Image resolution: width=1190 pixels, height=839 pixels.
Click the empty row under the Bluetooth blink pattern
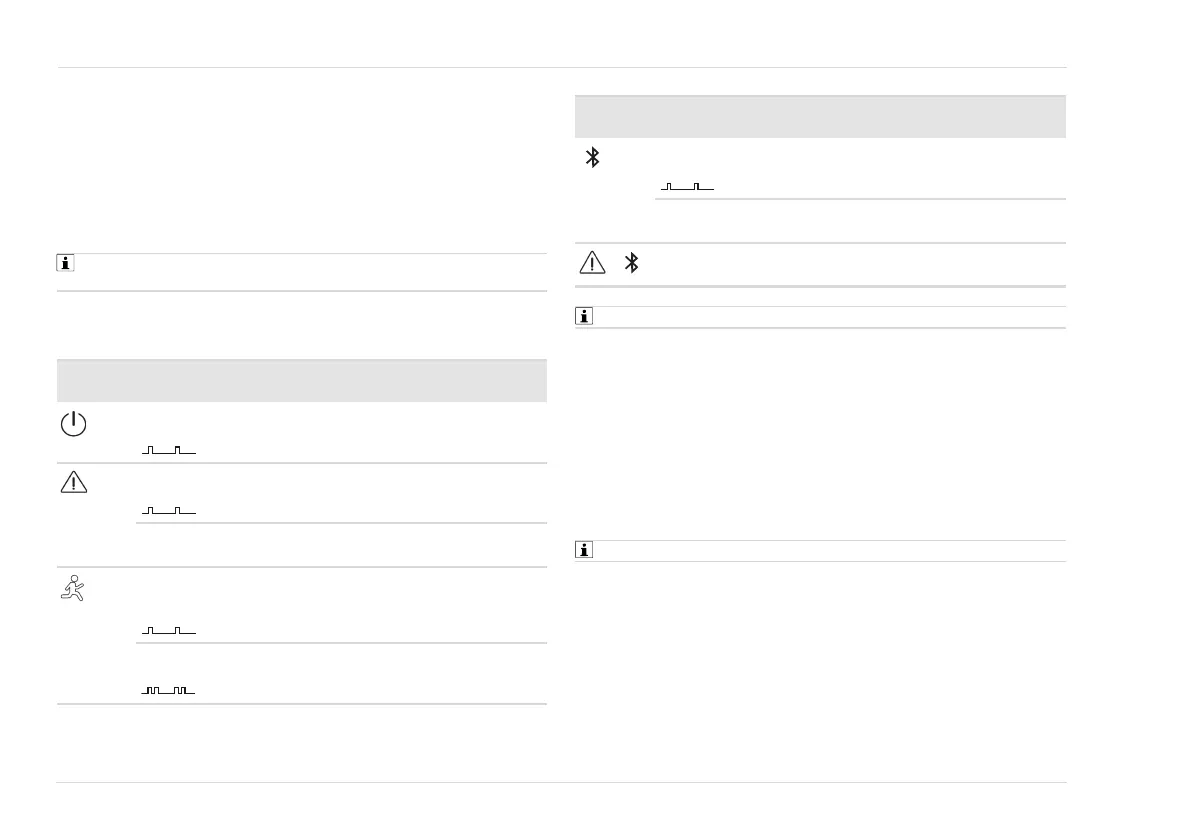point(860,220)
